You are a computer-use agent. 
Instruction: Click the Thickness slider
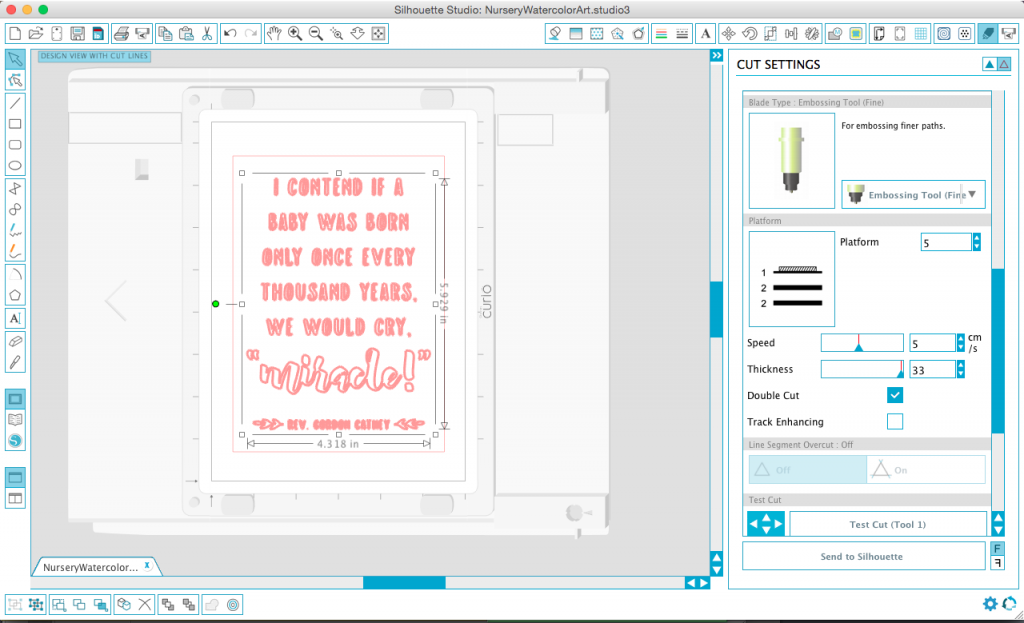click(862, 370)
